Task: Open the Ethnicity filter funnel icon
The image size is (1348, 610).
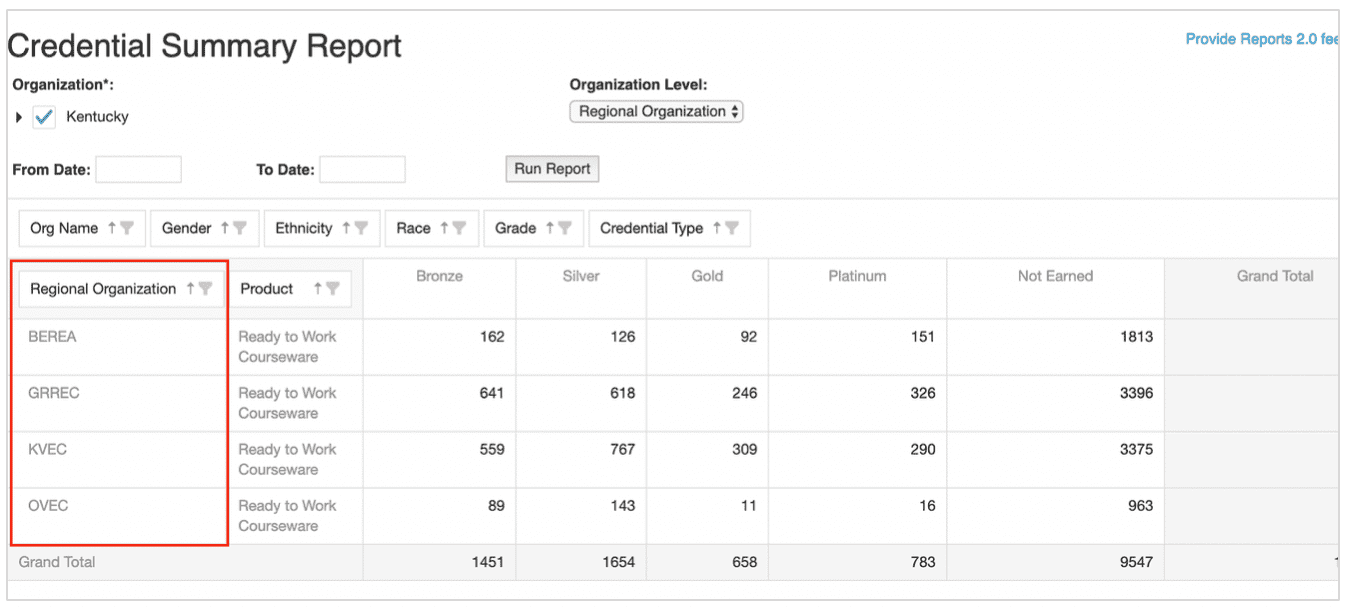Action: [x=361, y=229]
